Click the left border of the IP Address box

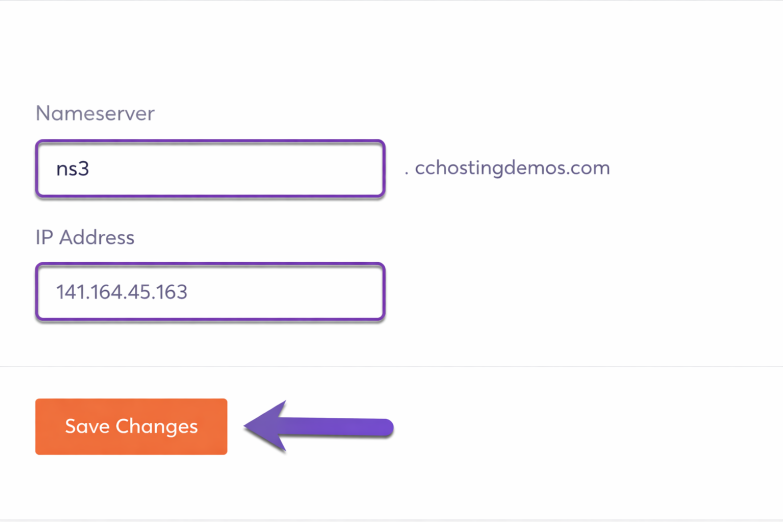[37, 292]
